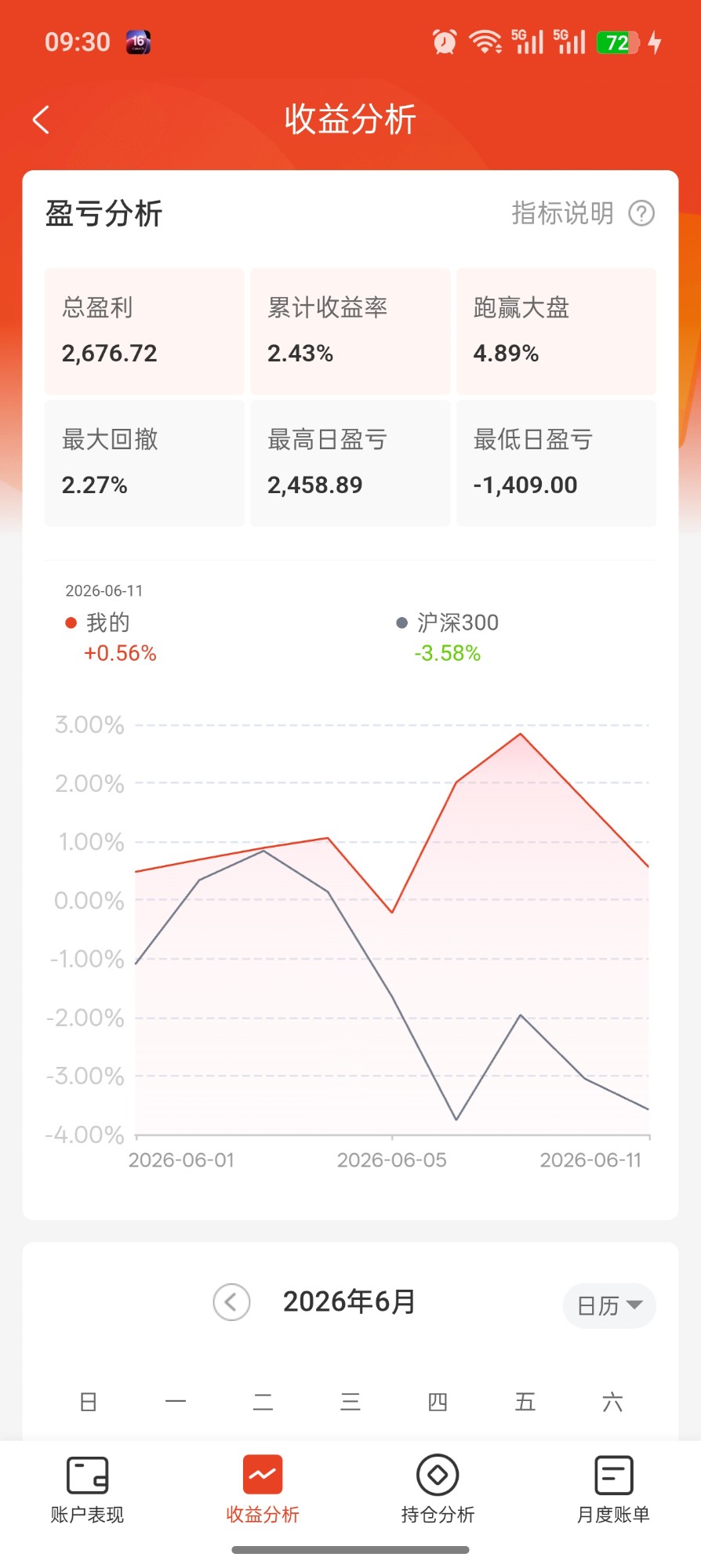
Task: Go to previous month with circled arrow
Action: [x=231, y=1302]
